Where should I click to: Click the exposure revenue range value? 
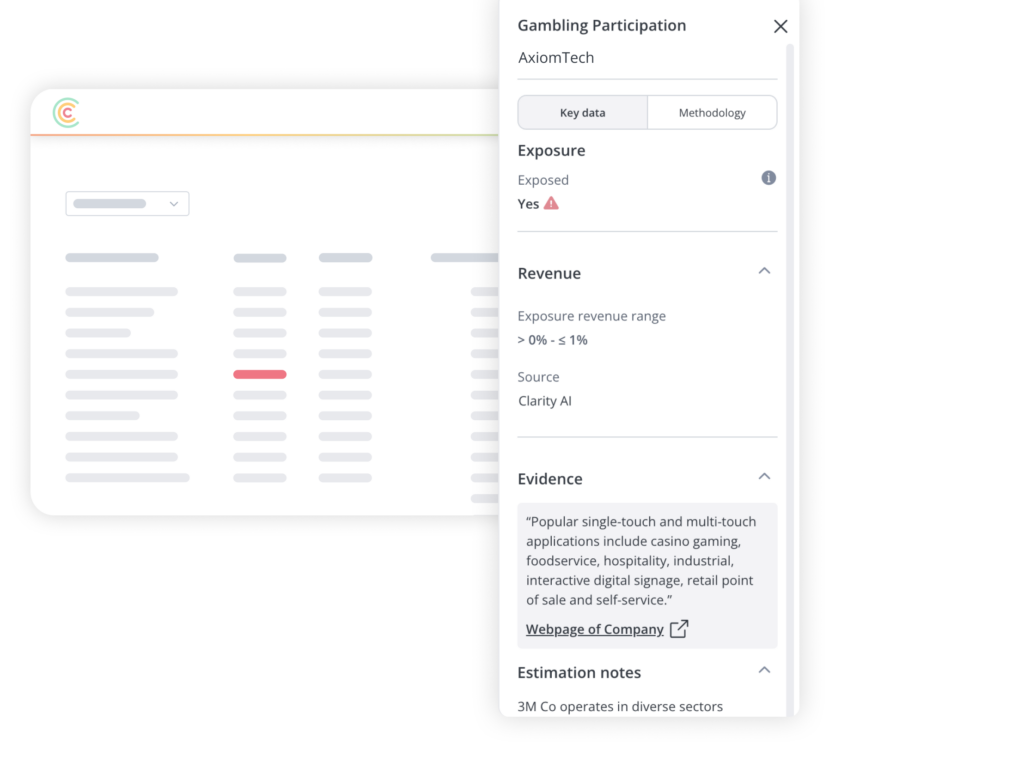point(552,340)
